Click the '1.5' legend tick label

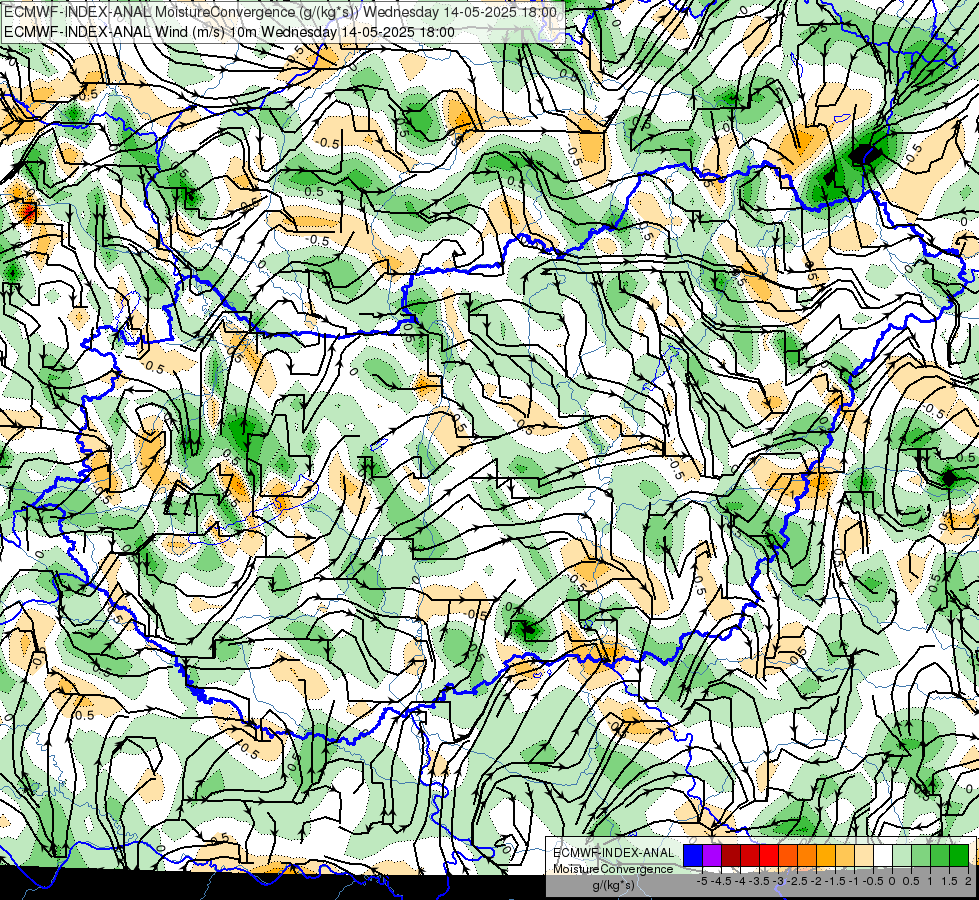tap(948, 881)
